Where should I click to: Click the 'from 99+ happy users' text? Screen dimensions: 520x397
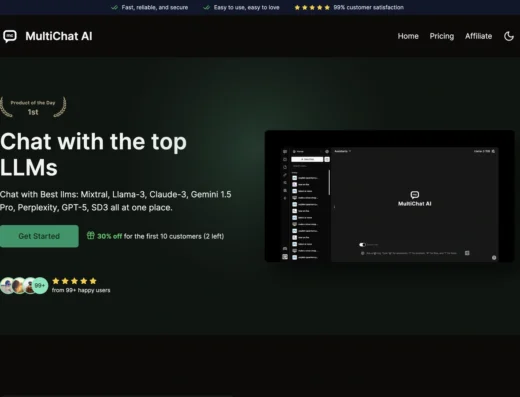81,290
